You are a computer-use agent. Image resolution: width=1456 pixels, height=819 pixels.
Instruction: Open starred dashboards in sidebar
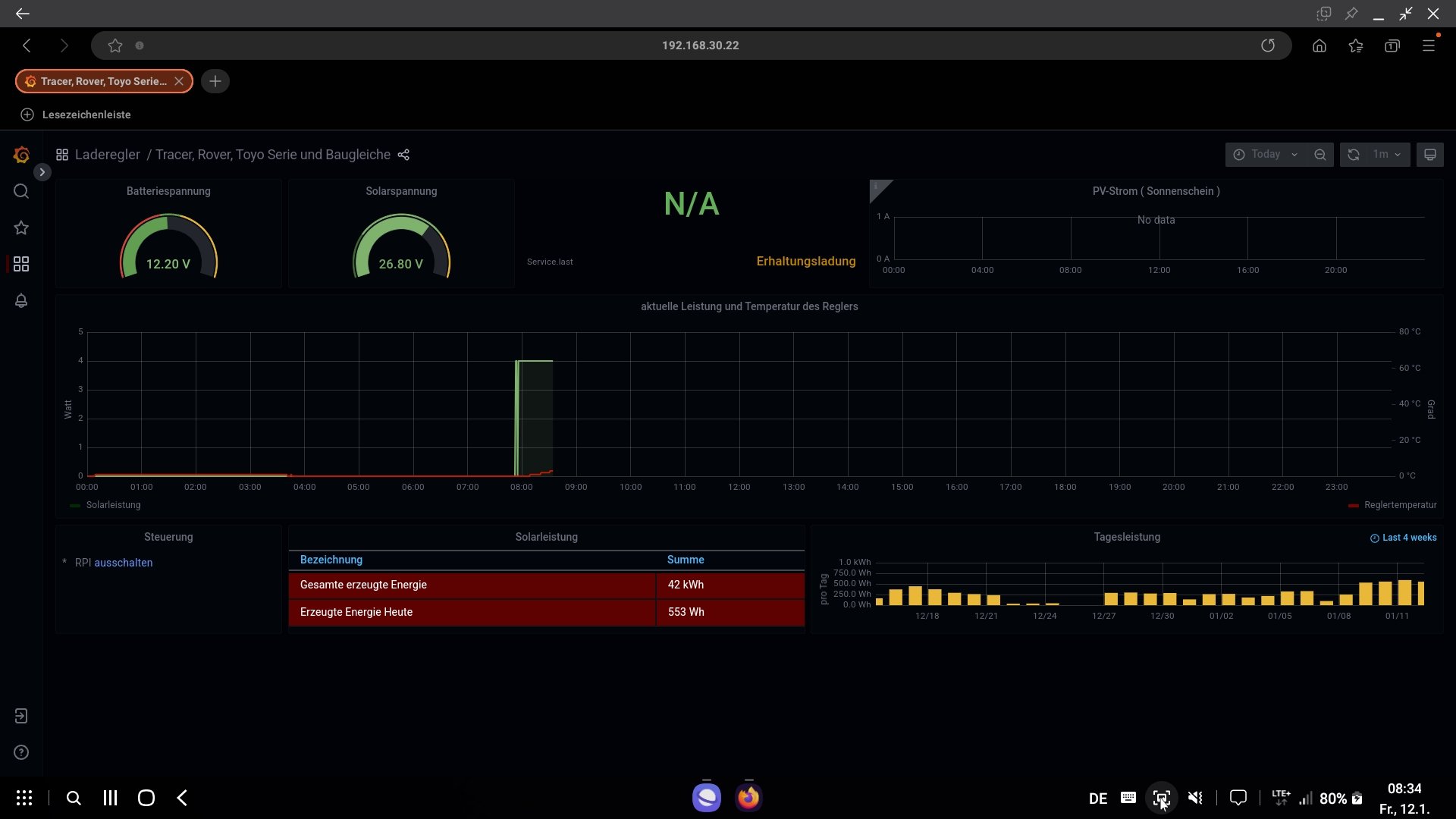click(21, 227)
